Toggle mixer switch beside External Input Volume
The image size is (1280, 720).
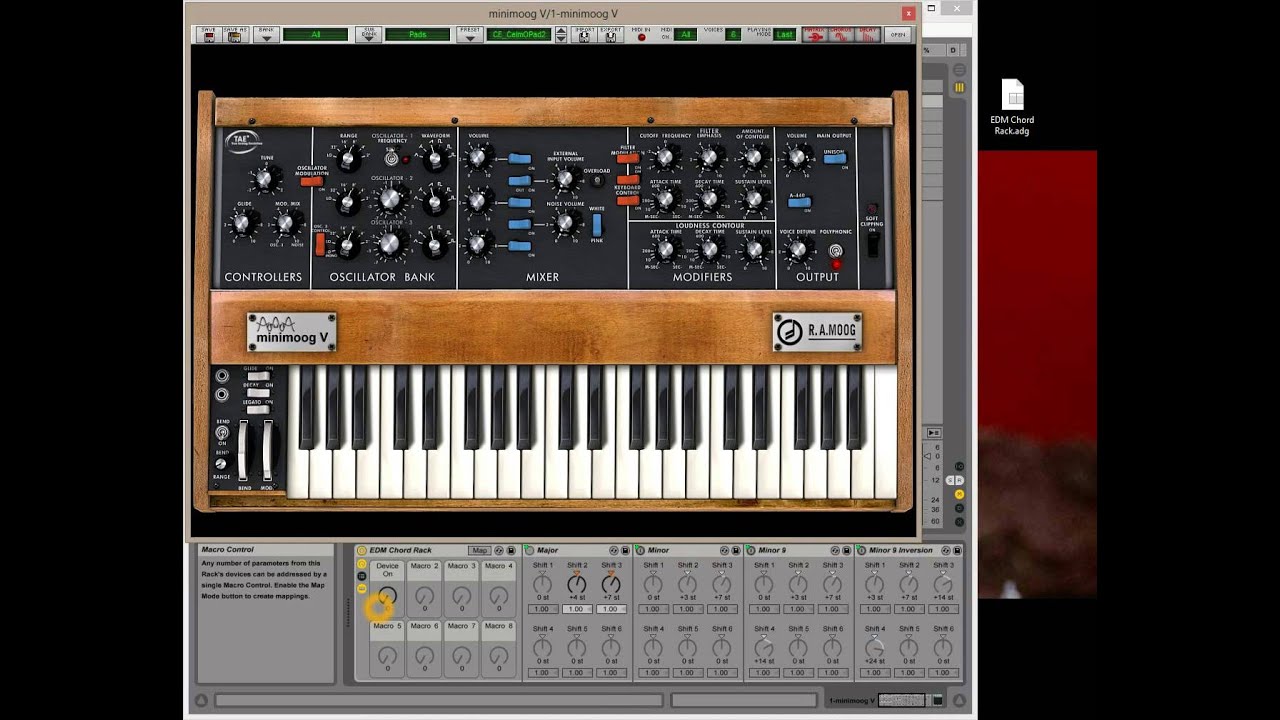click(519, 181)
